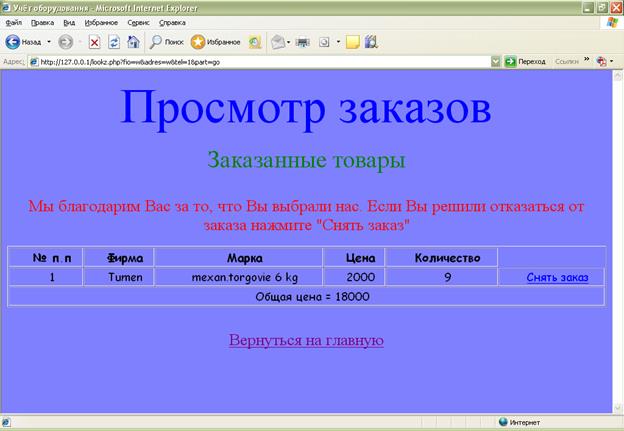The width and height of the screenshot is (624, 431).
Task: Click the "Снять заказ" link
Action: [557, 277]
